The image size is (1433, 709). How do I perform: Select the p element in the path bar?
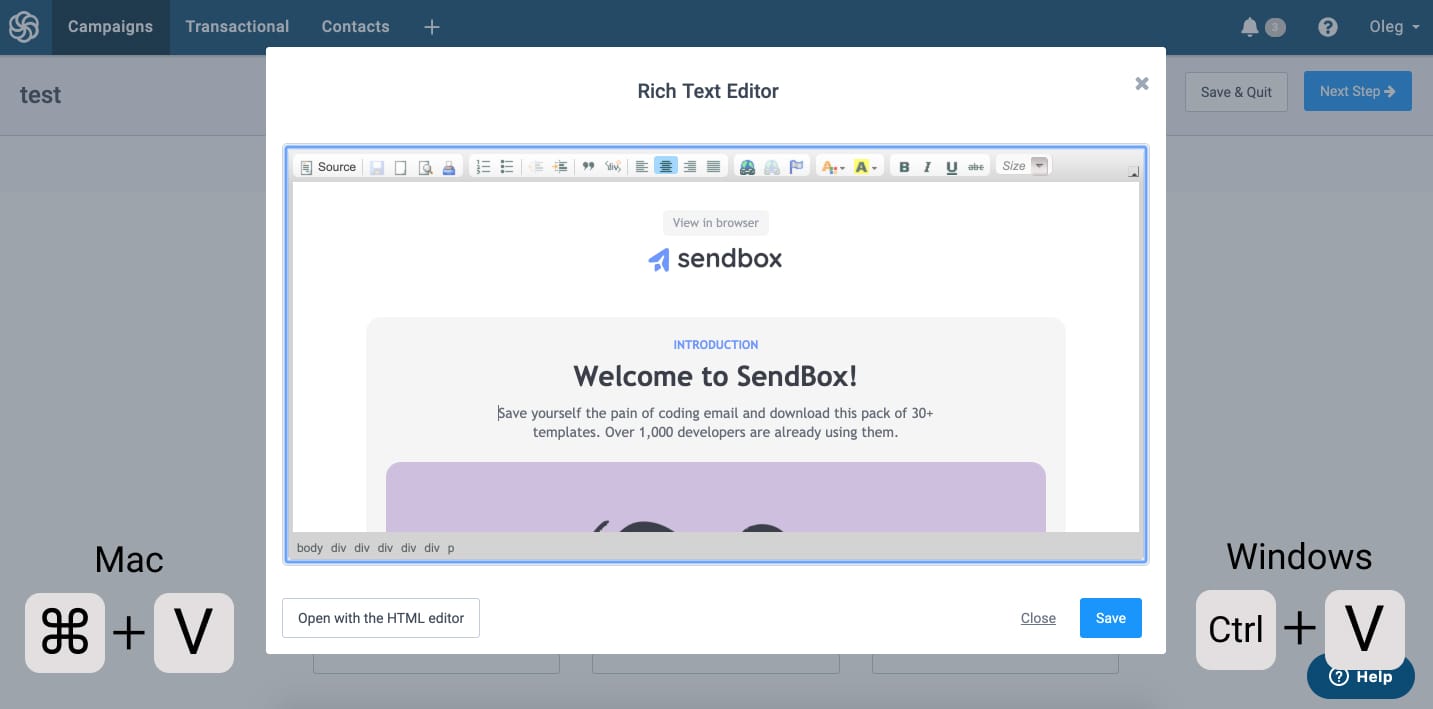point(451,548)
